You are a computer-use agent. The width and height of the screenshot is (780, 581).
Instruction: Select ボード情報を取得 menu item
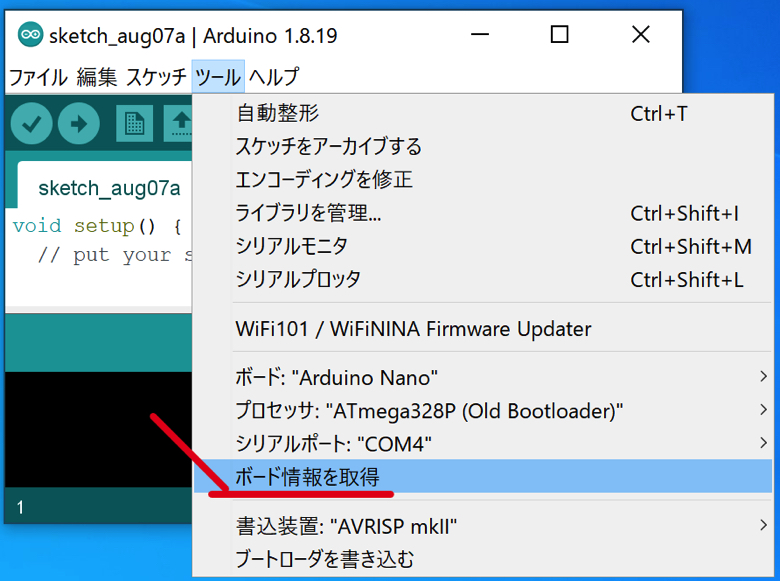(483, 476)
